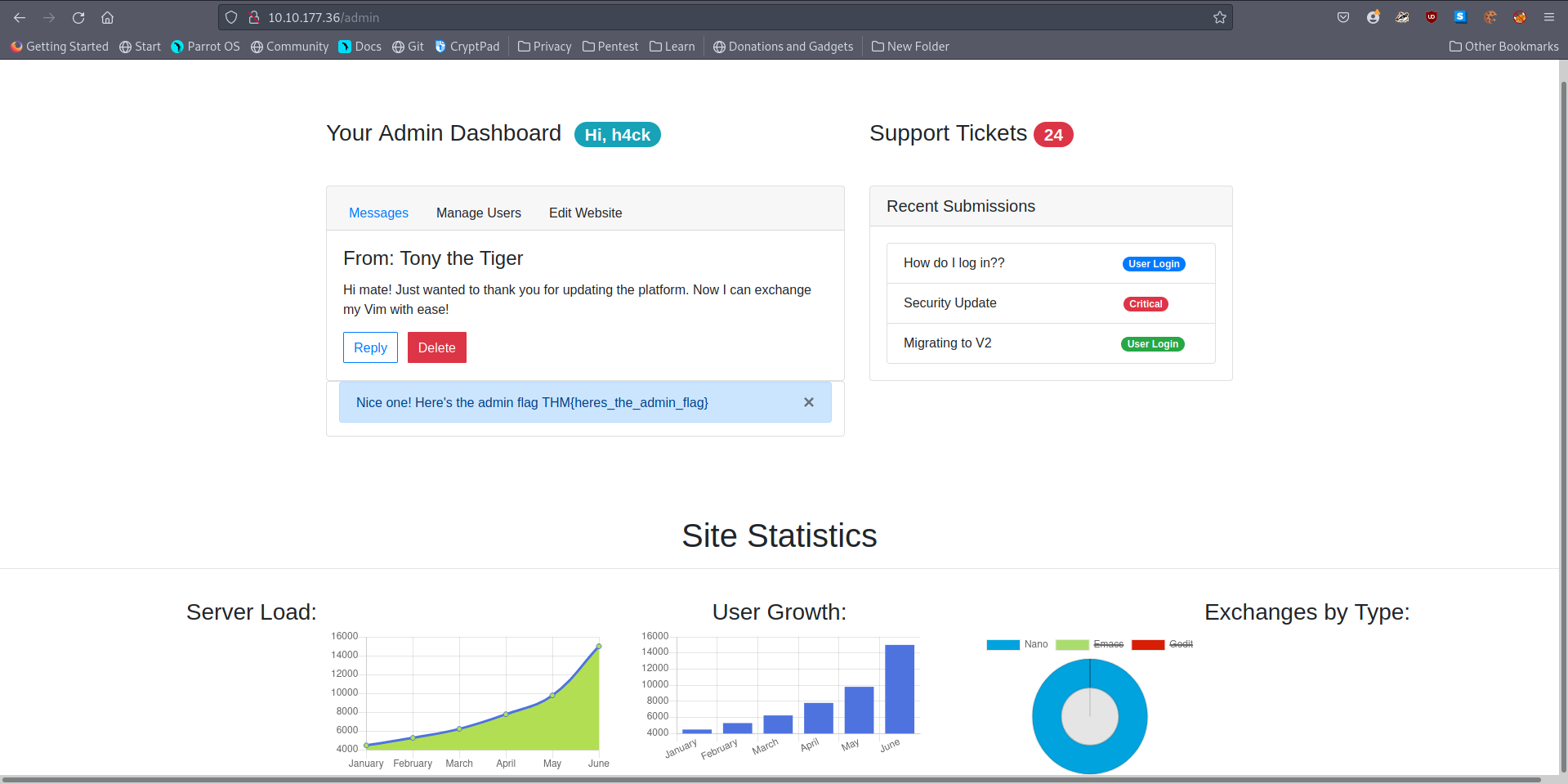Reply to Tony the Tiger's message
This screenshot has height=784, width=1568.
pos(370,347)
